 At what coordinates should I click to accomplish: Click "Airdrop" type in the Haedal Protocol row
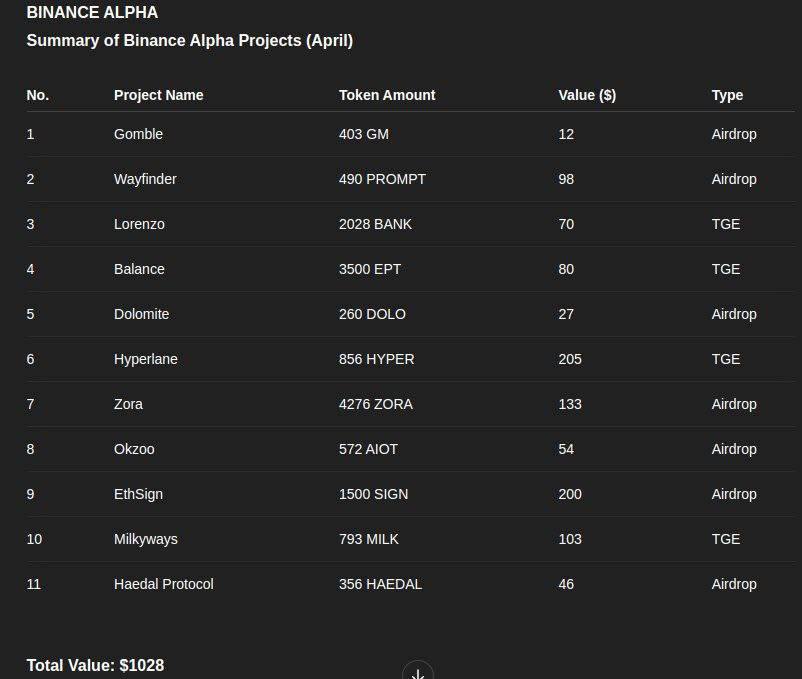tap(734, 584)
